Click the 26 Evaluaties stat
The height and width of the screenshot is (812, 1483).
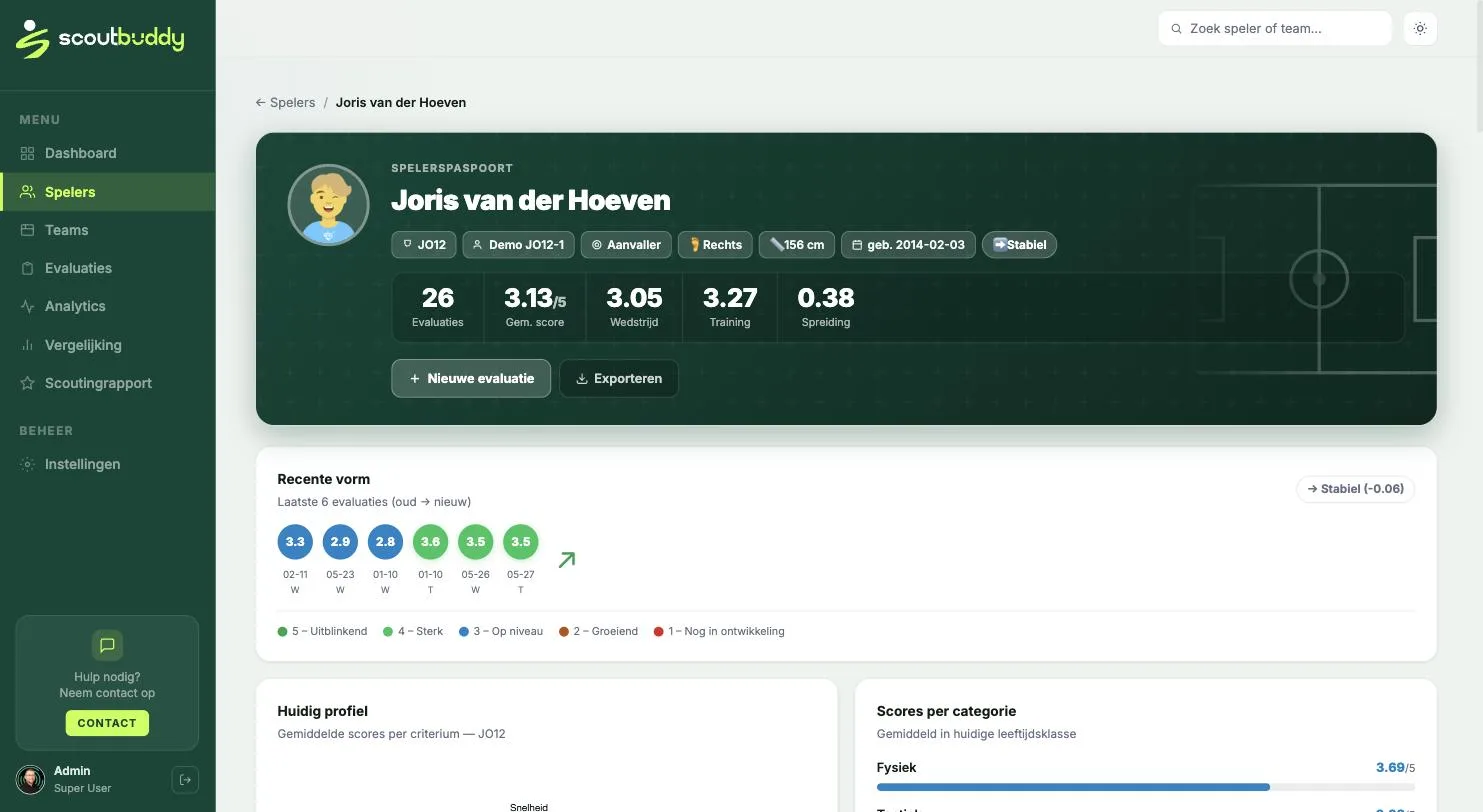click(438, 307)
